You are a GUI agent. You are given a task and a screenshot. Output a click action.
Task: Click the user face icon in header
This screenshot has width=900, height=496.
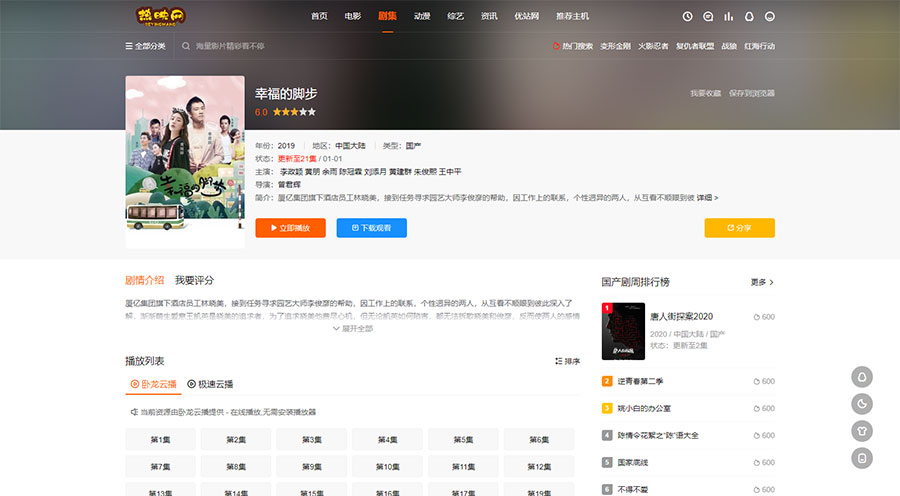[770, 16]
